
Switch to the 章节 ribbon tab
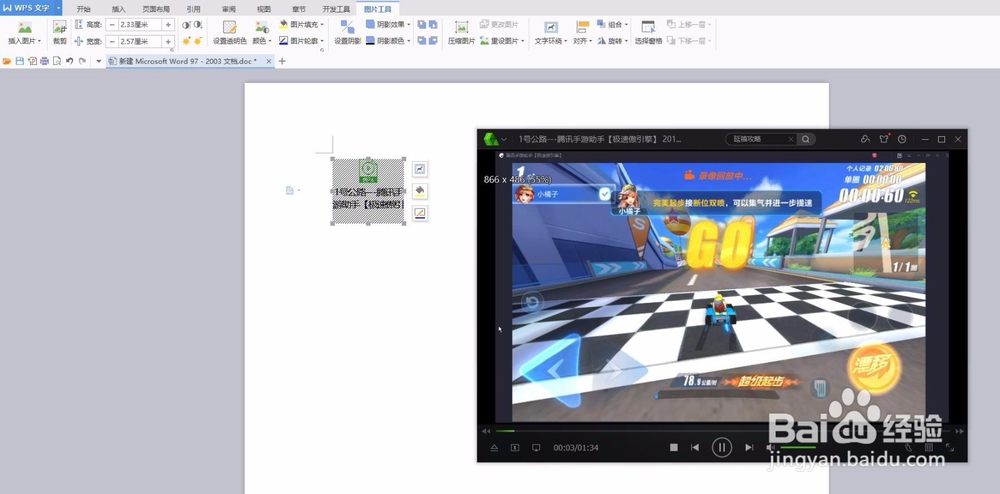pos(298,9)
